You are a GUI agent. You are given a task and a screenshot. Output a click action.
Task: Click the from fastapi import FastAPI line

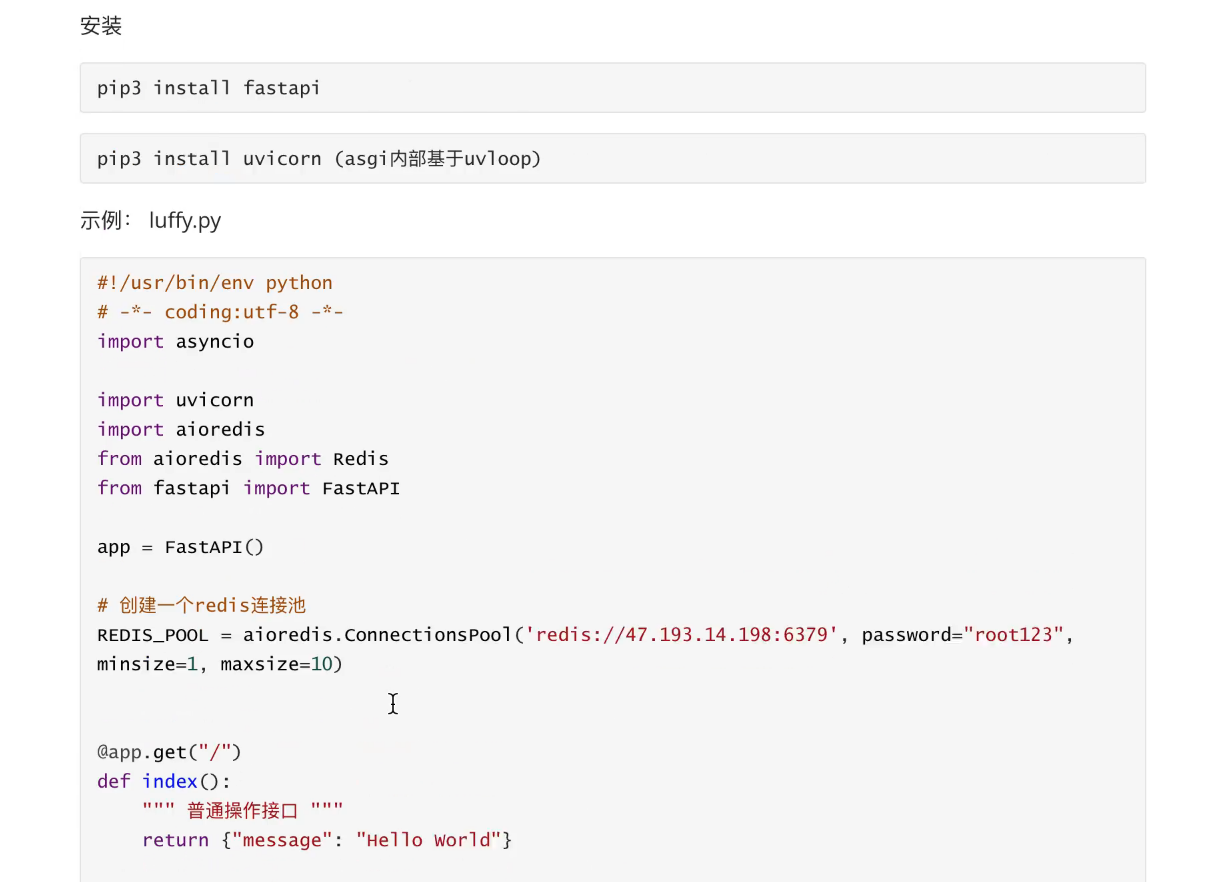(248, 488)
